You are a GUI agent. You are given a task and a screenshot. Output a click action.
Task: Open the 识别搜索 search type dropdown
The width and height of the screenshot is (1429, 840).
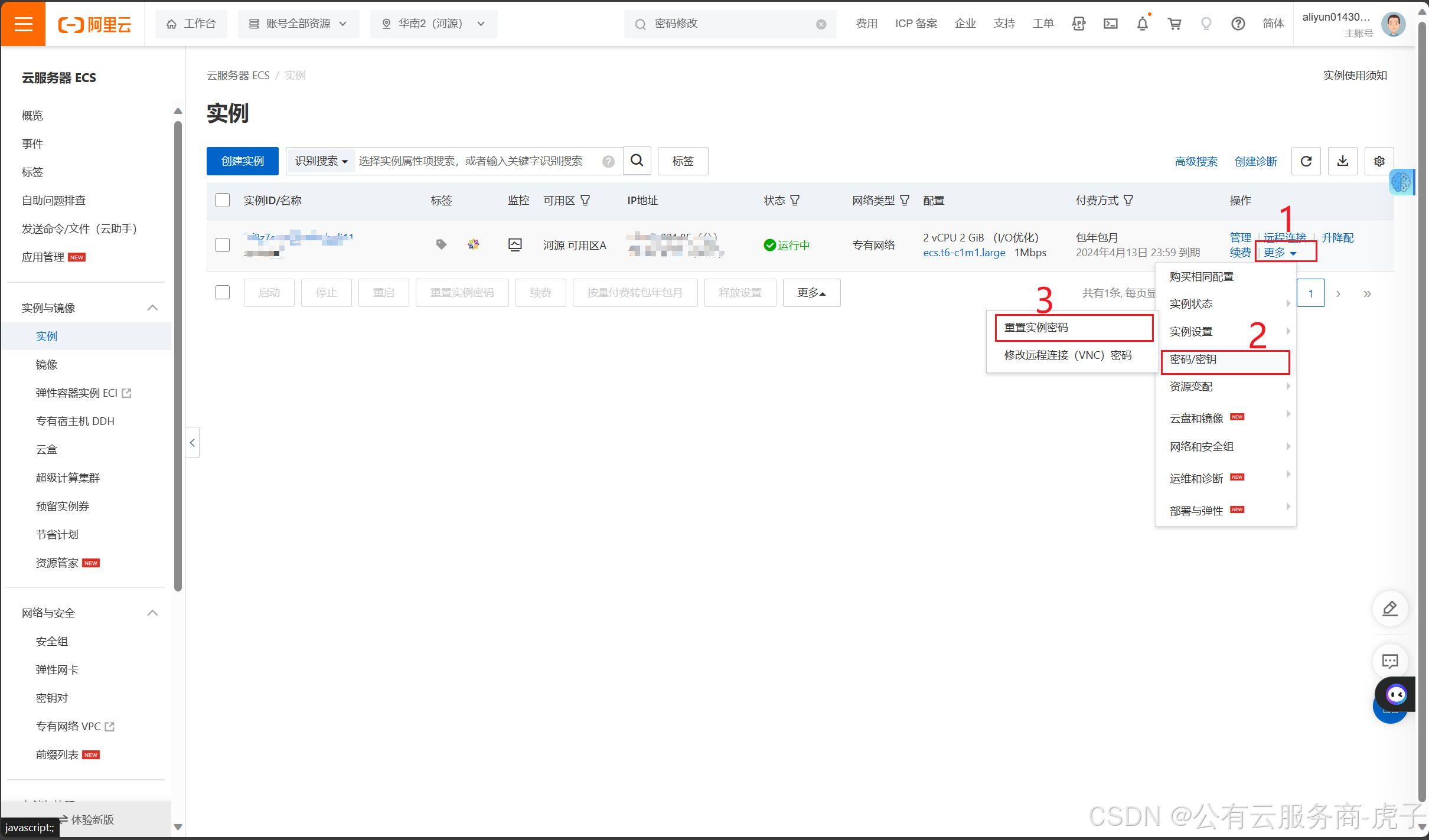(x=321, y=161)
